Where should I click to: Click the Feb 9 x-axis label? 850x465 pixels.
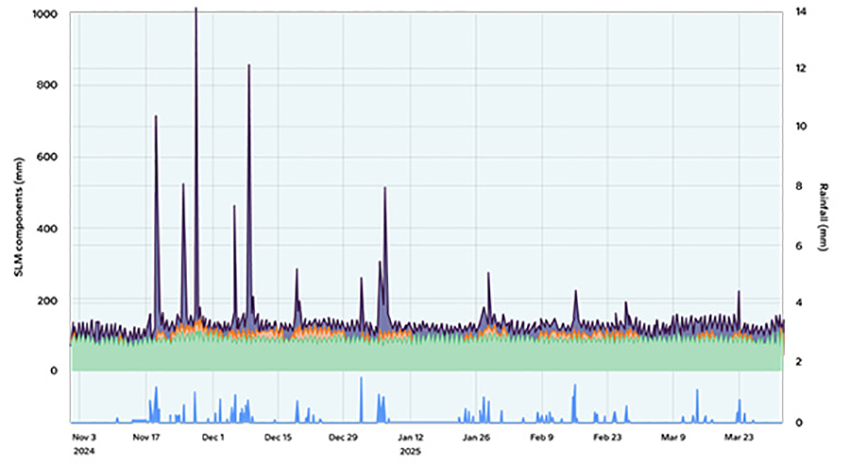541,437
